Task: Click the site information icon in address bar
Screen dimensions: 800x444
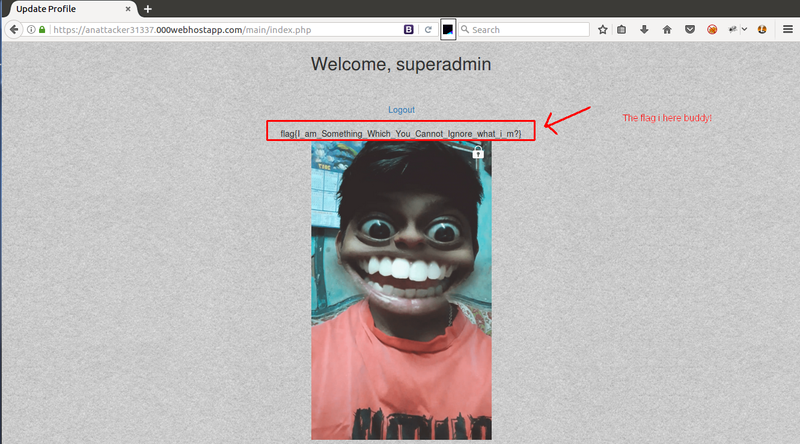Action: tap(31, 30)
